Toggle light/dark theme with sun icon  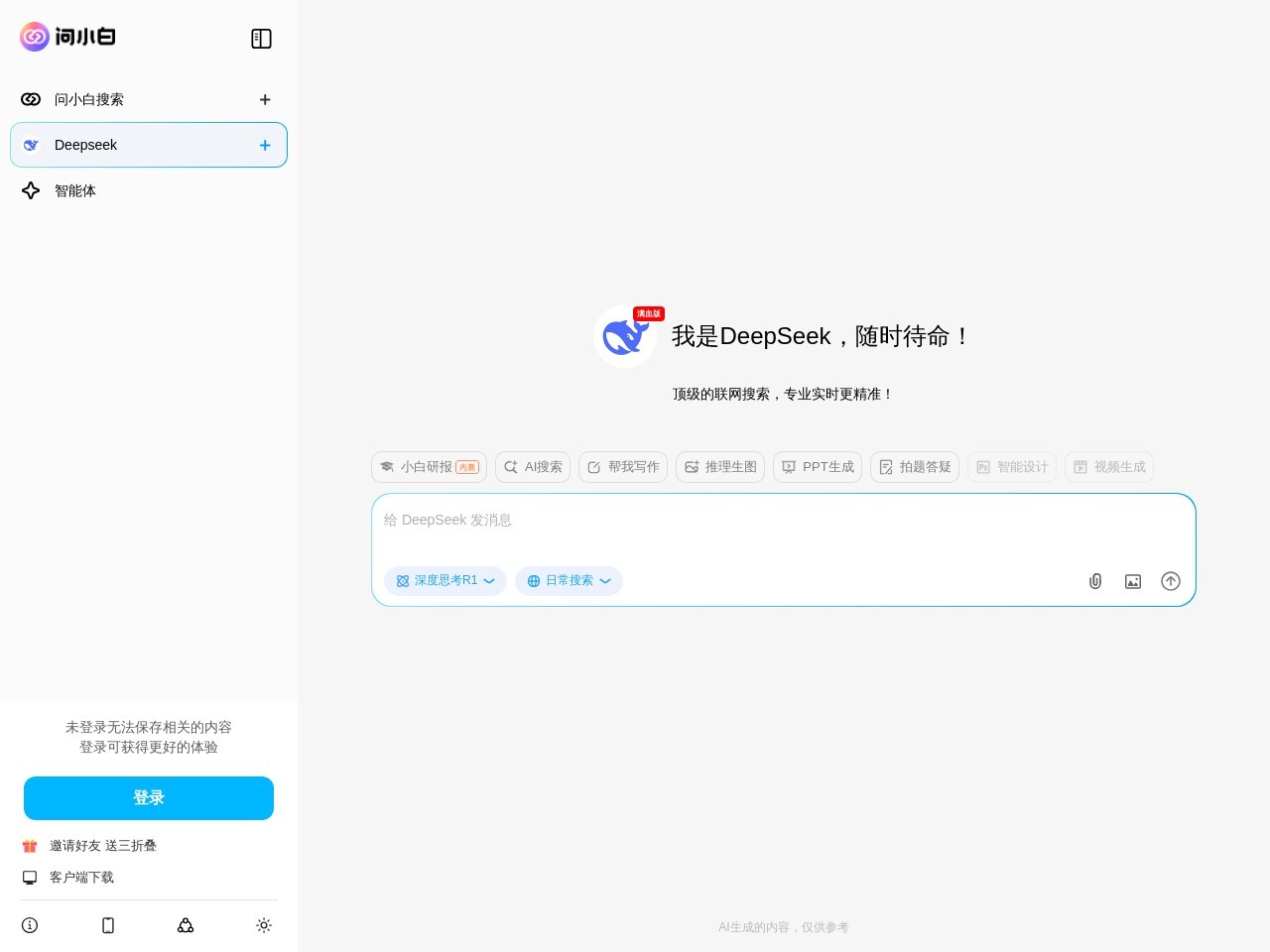coord(264,925)
